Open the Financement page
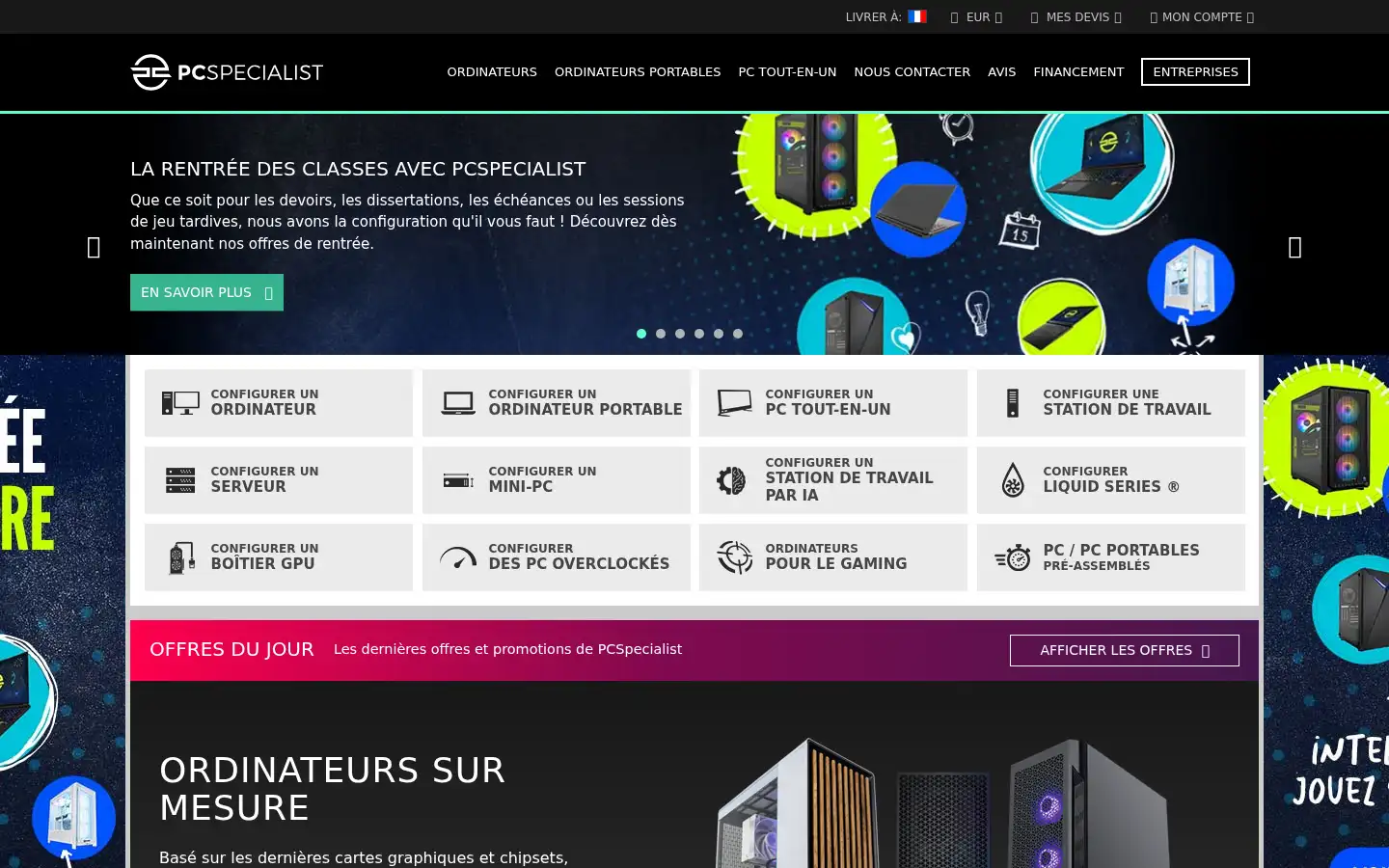 pyautogui.click(x=1078, y=72)
